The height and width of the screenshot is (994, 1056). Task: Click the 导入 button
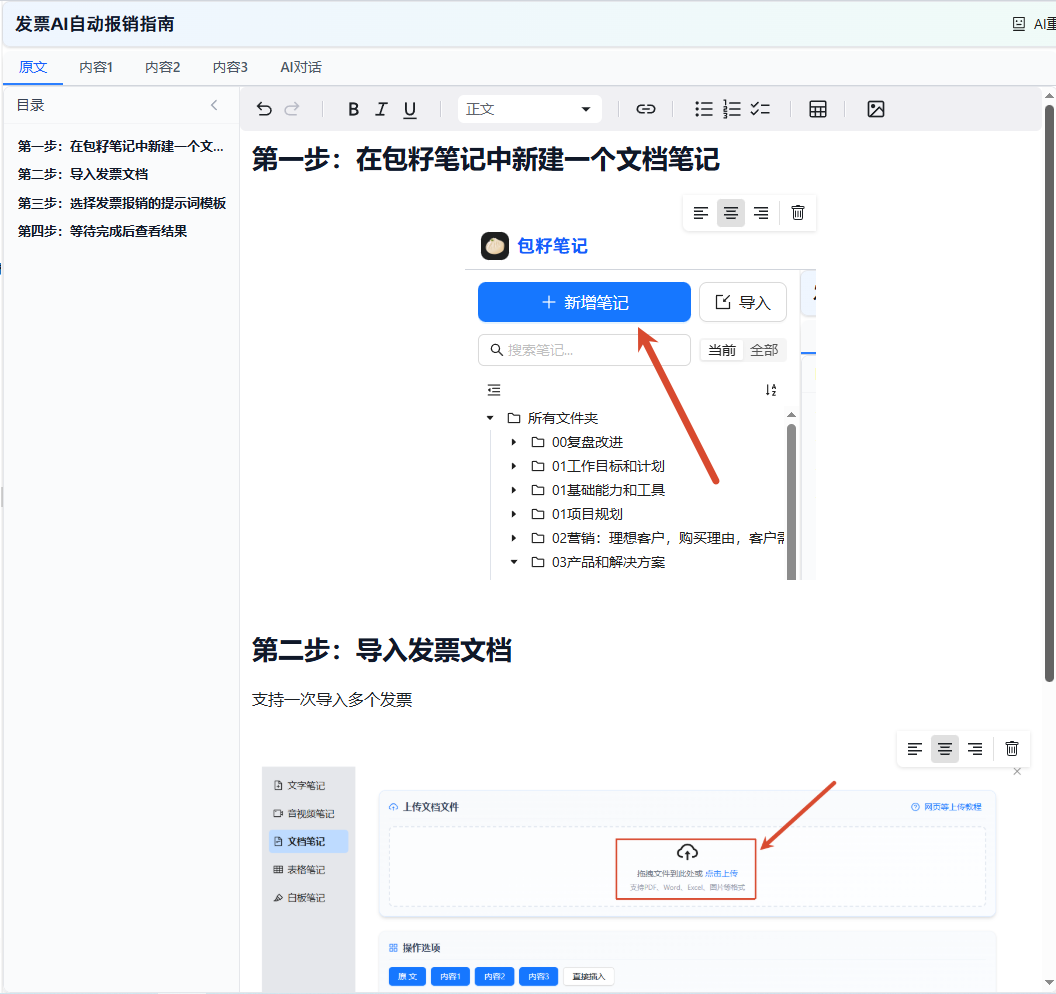(x=743, y=302)
